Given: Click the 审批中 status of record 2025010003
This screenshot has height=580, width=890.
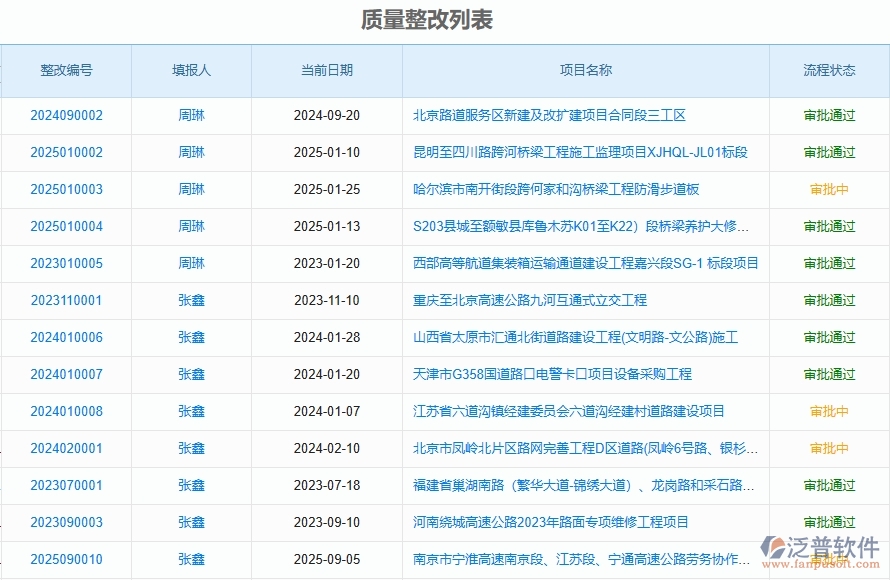Looking at the screenshot, I should tap(828, 189).
